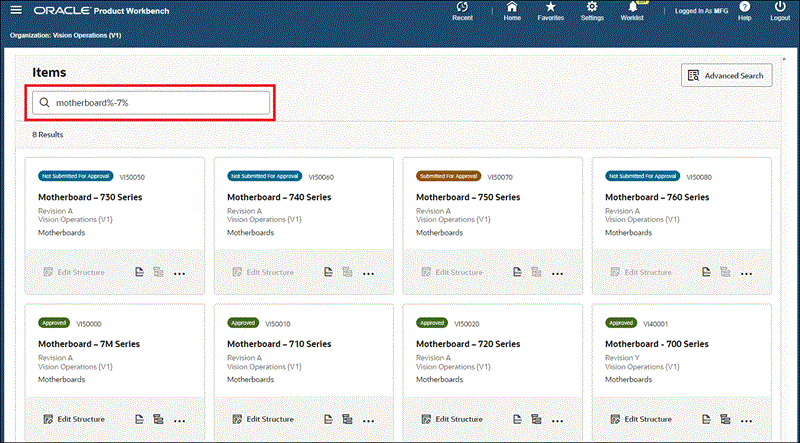Viewport: 800px width, 443px height.
Task: Open more options on 750 Series card
Action: pyautogui.click(x=557, y=274)
